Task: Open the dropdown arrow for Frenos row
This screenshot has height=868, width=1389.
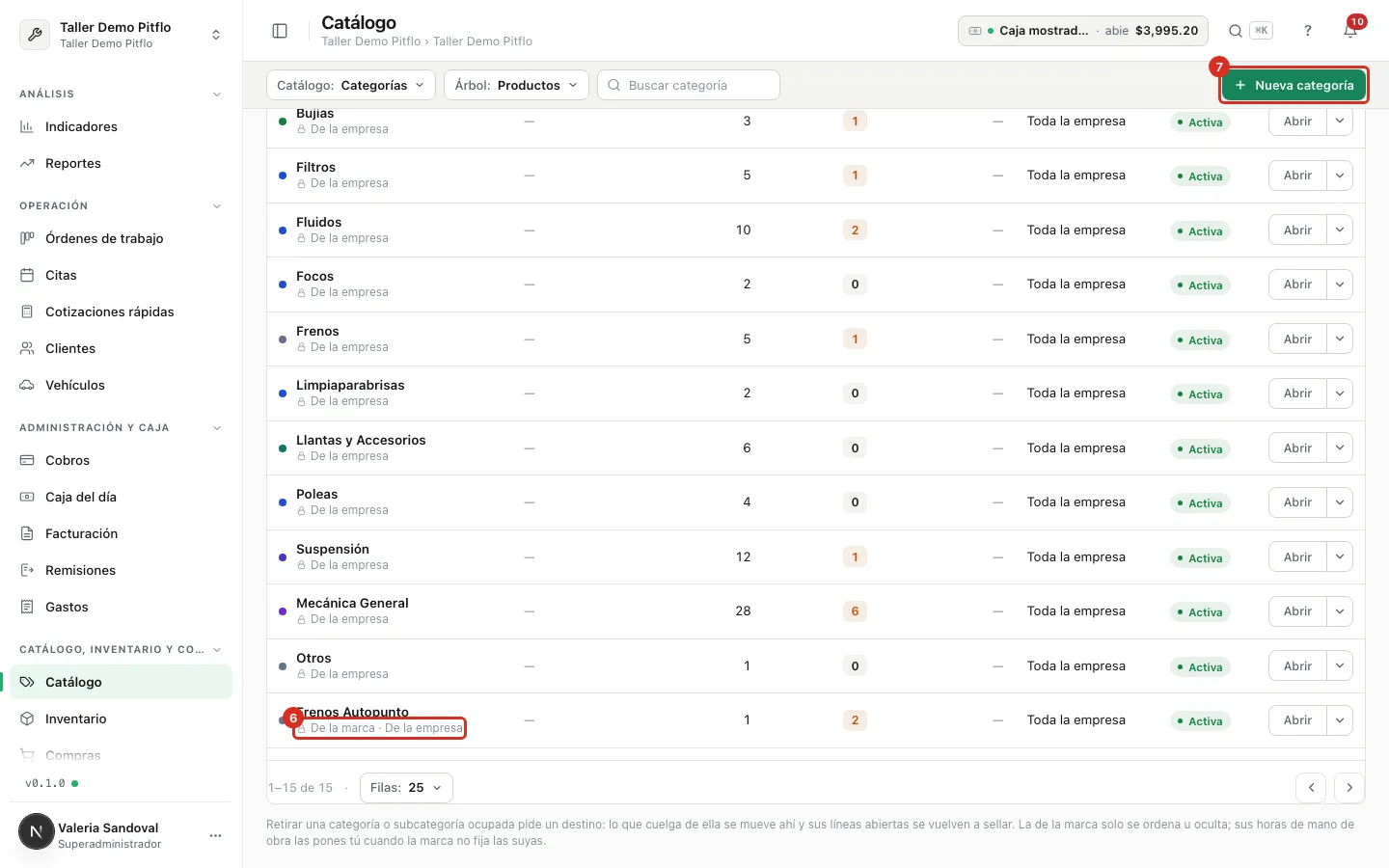Action: [1340, 339]
